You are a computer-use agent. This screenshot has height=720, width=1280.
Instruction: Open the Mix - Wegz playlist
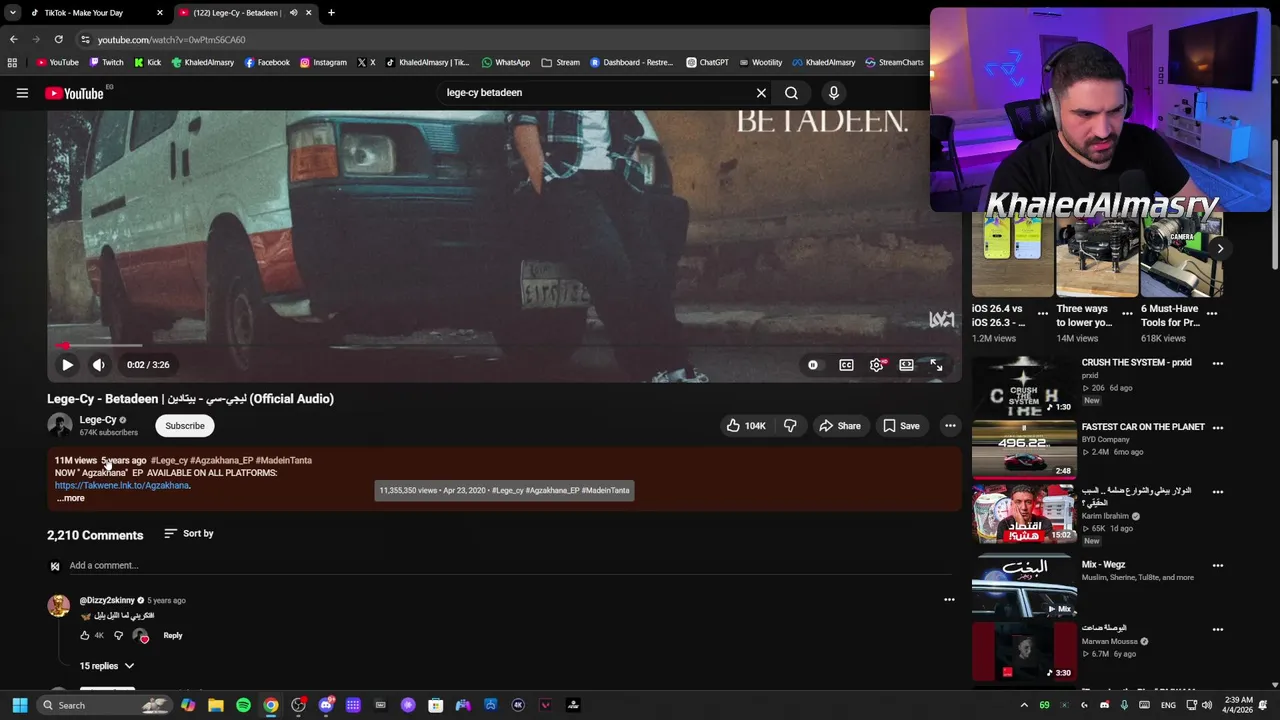(1103, 565)
